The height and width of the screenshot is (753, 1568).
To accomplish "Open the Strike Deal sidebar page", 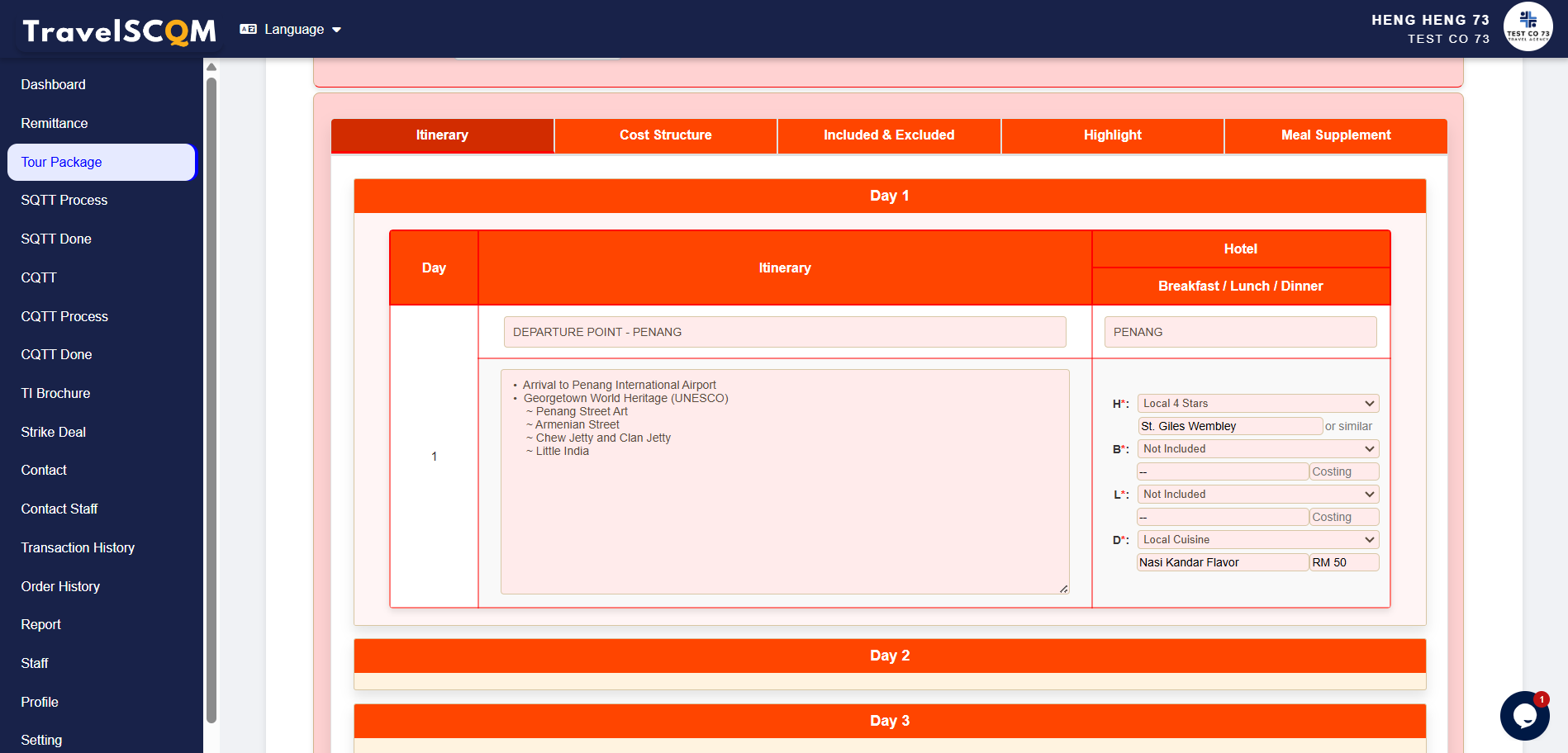I will (x=54, y=433).
